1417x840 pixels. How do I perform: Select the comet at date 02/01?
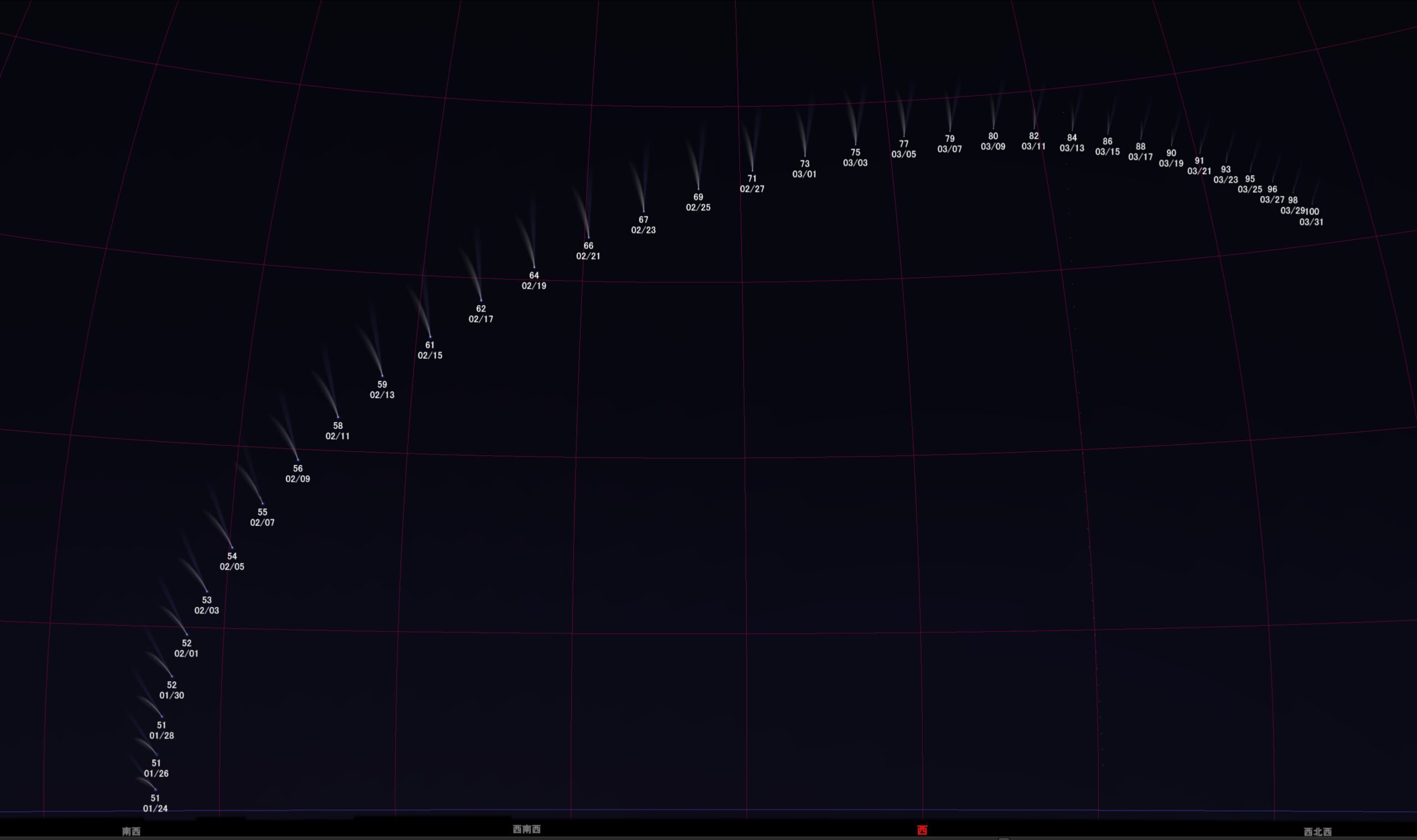click(x=187, y=635)
